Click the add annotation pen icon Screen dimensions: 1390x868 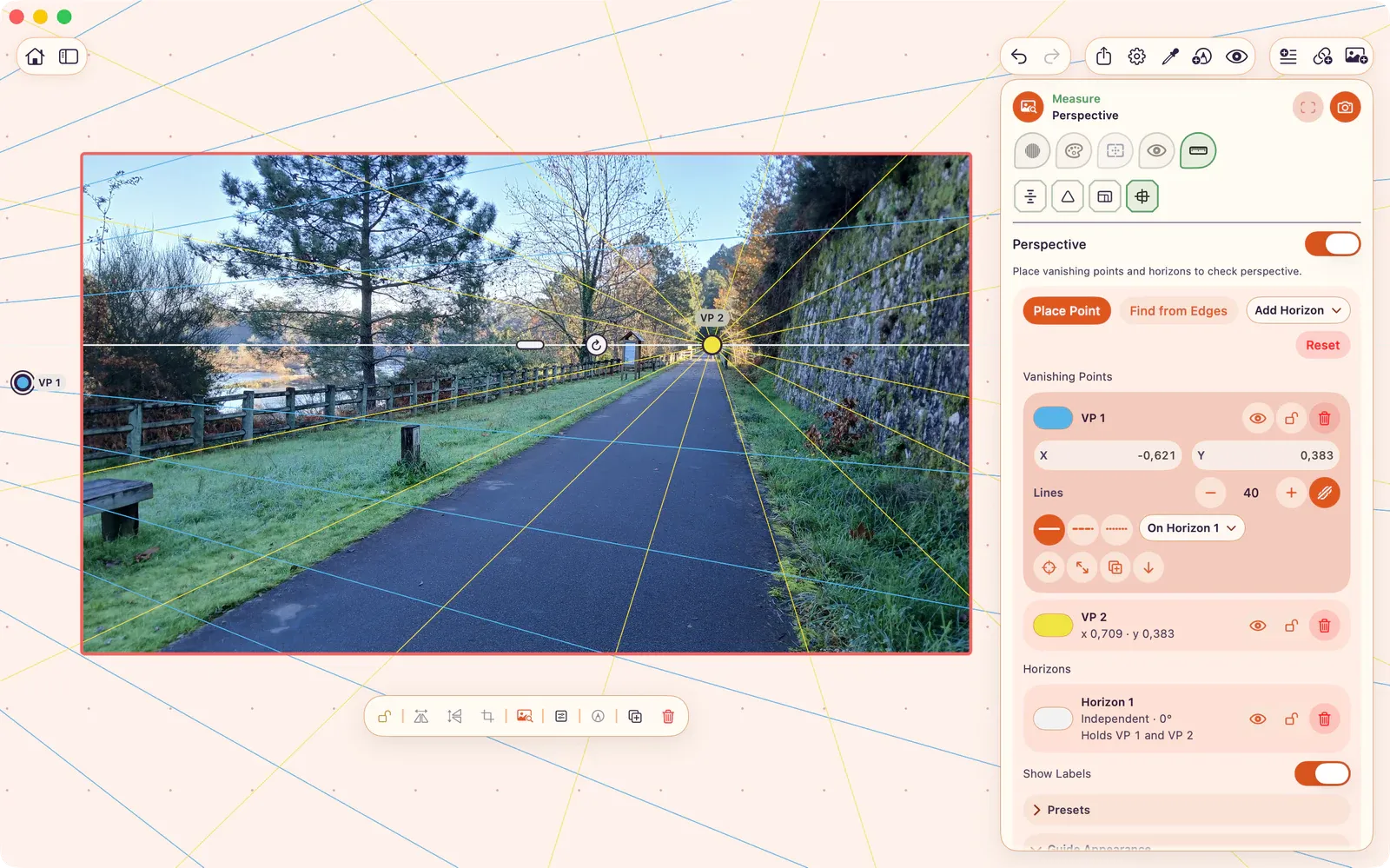point(1202,56)
